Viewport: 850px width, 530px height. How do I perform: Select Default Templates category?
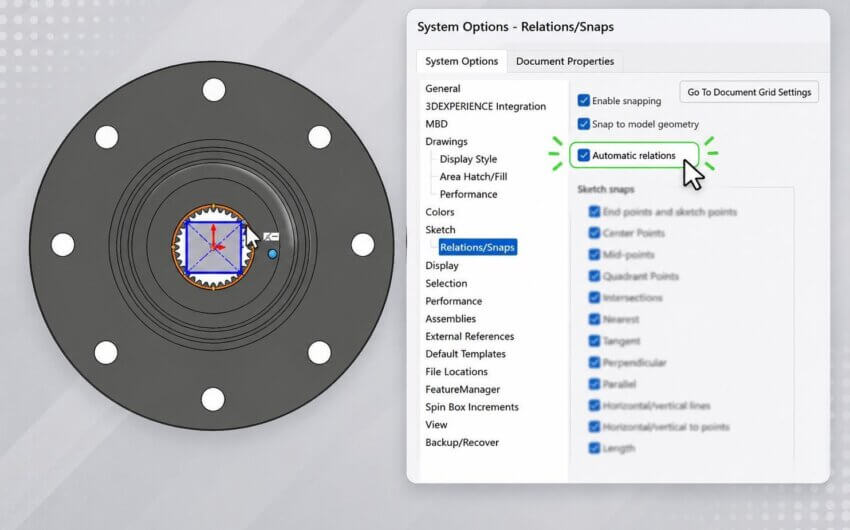pos(465,354)
